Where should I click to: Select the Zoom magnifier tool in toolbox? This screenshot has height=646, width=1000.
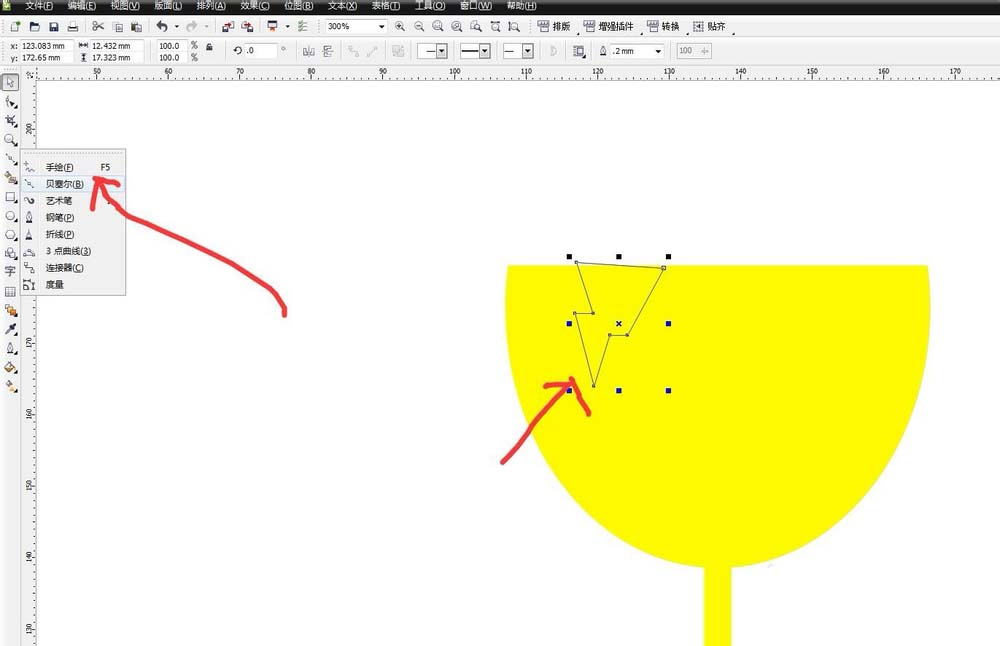point(10,140)
